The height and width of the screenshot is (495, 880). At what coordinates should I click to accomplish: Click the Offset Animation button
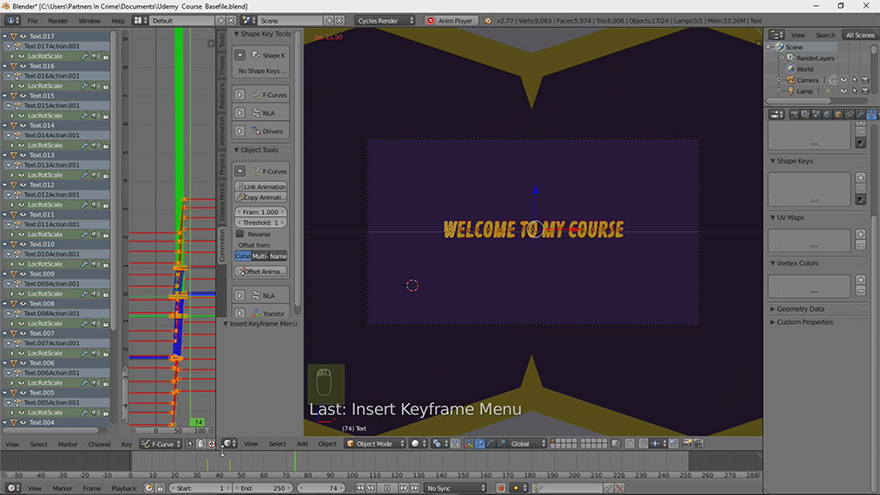point(261,271)
